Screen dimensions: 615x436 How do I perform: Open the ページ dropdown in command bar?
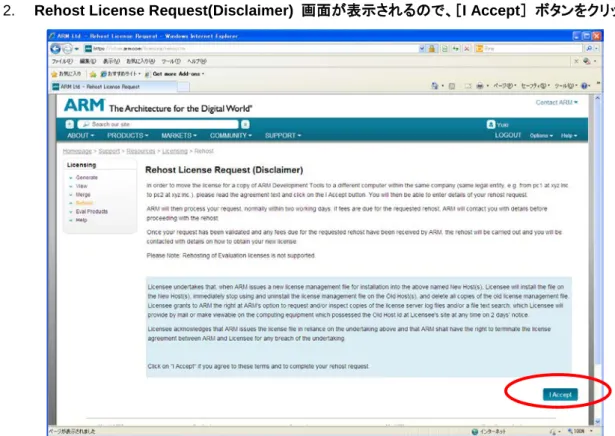point(504,86)
